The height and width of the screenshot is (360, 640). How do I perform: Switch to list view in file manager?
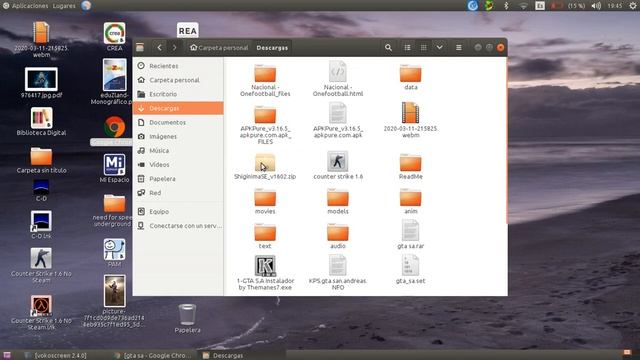407,48
